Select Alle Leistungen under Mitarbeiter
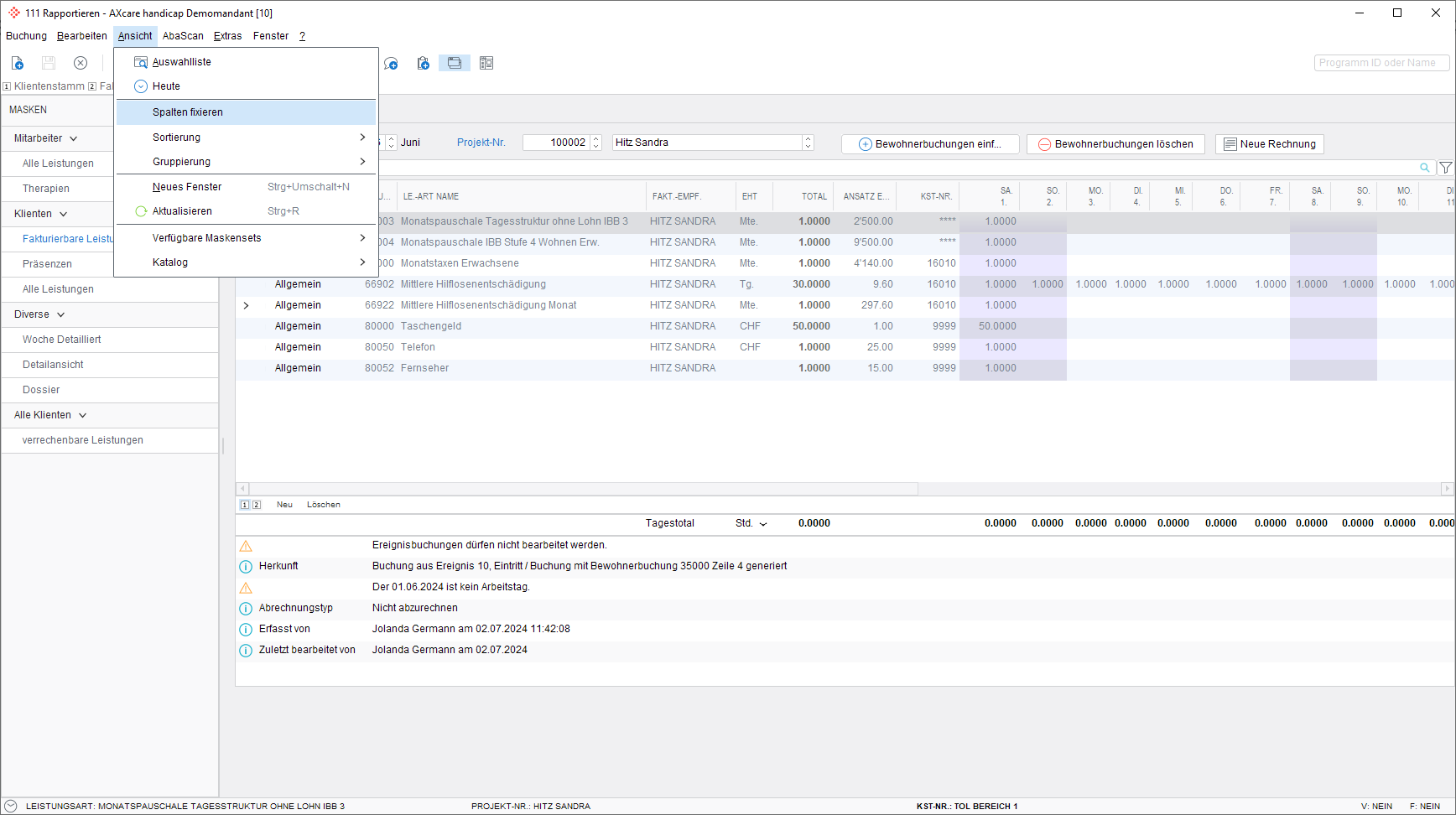Image resolution: width=1456 pixels, height=815 pixels. click(58, 164)
